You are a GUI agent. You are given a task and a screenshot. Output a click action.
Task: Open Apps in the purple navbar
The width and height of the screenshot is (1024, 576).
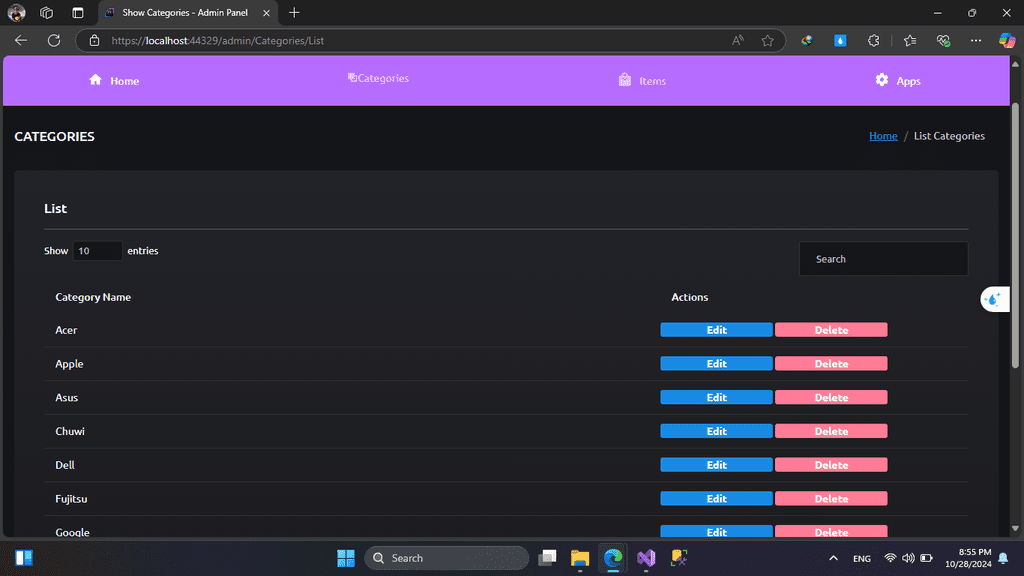tap(898, 80)
